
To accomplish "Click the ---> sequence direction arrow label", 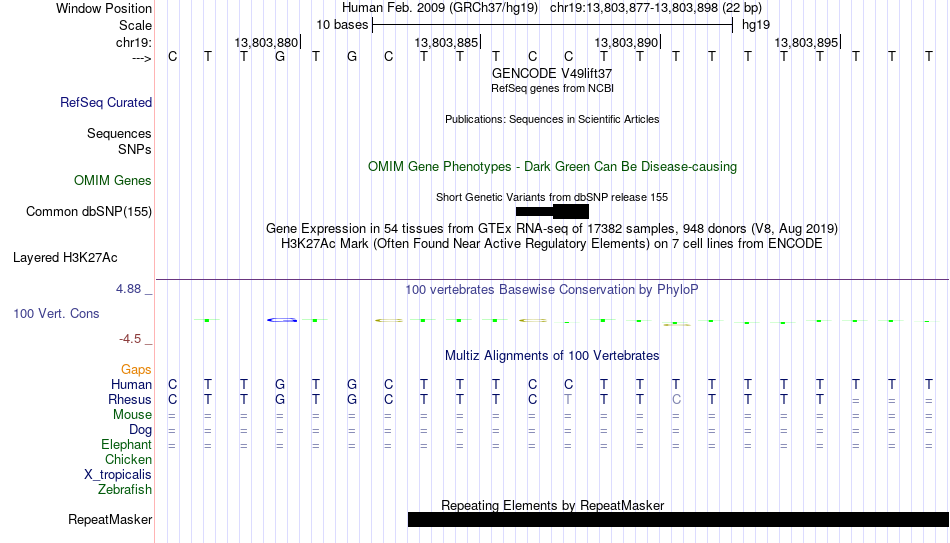I will click(142, 58).
